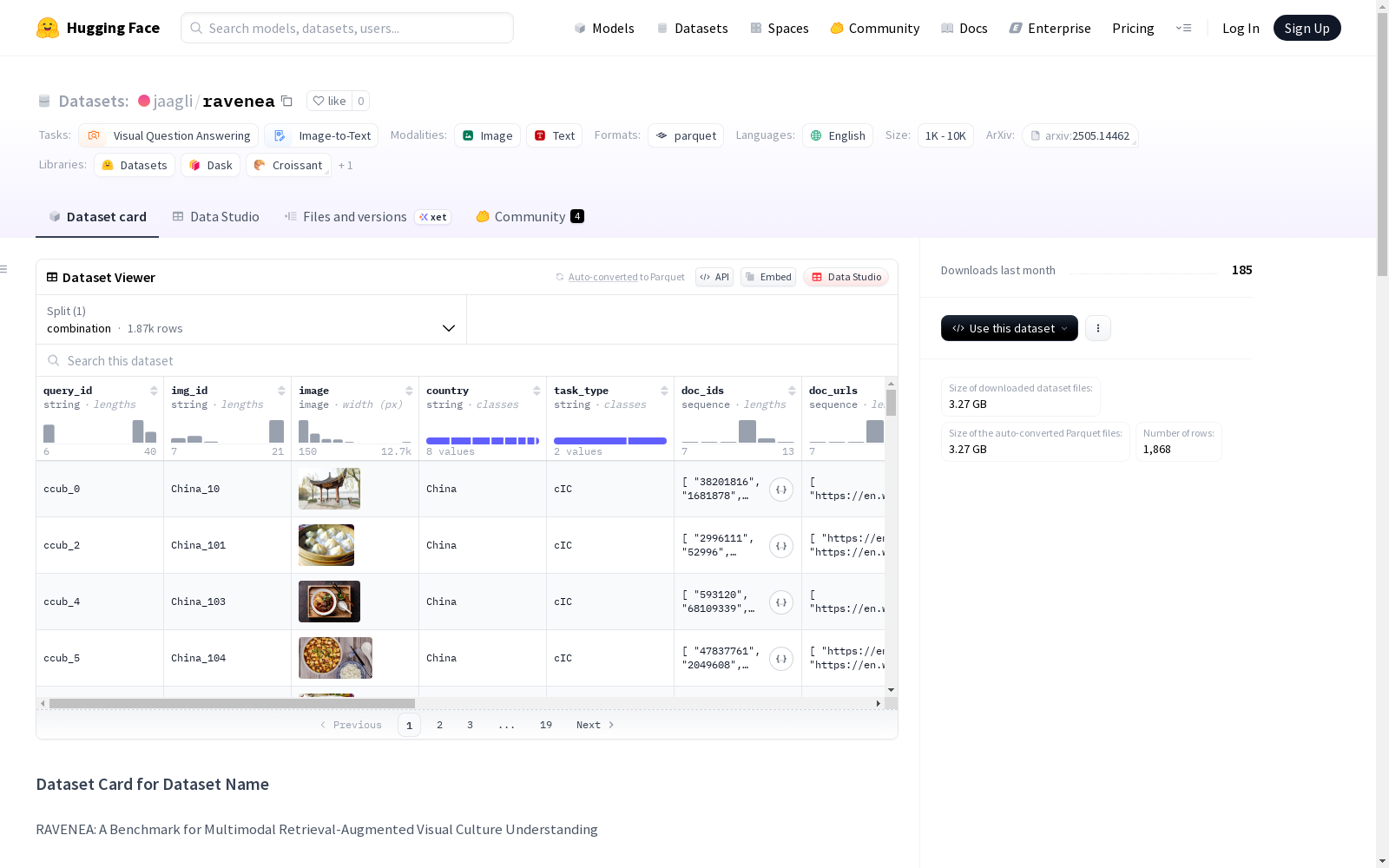Switch to the Dataset card tab
Screen dimensions: 1389x868
(97, 217)
